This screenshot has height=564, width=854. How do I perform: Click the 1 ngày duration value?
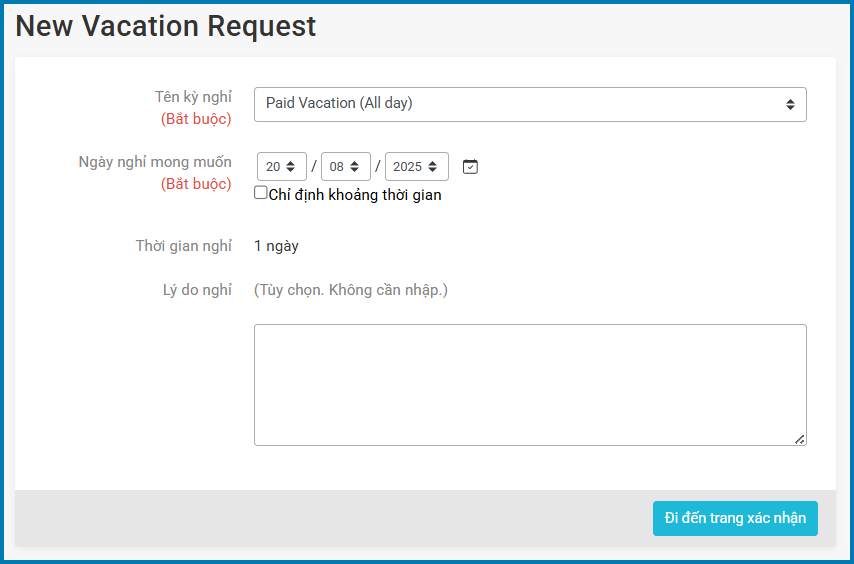pos(276,246)
